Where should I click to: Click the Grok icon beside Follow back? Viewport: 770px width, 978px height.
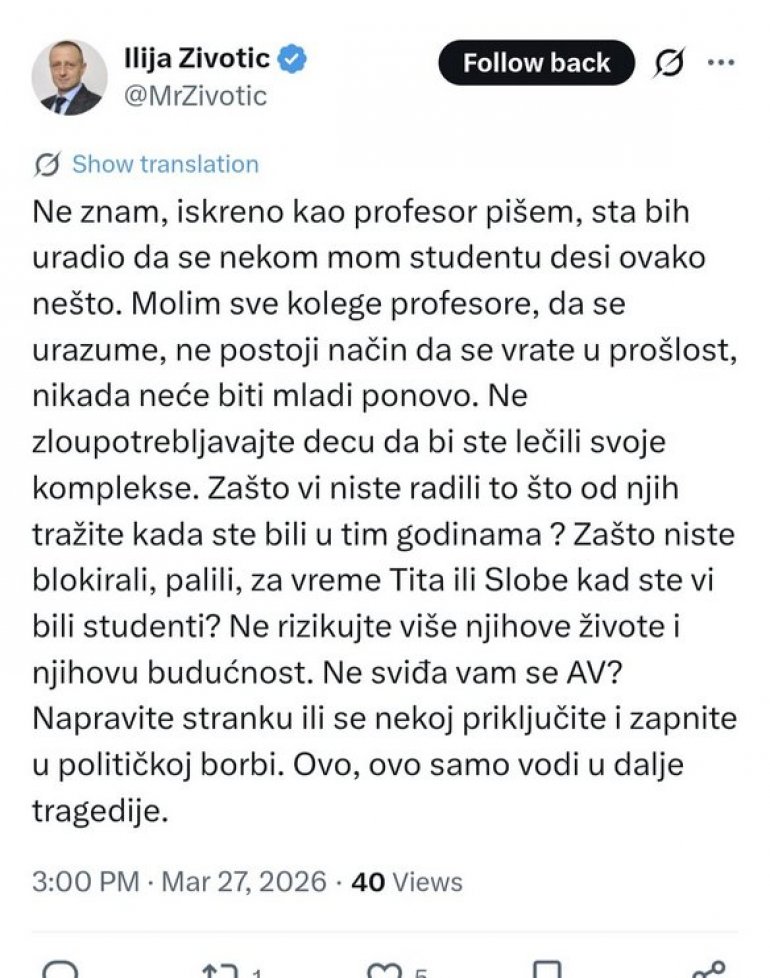(669, 64)
